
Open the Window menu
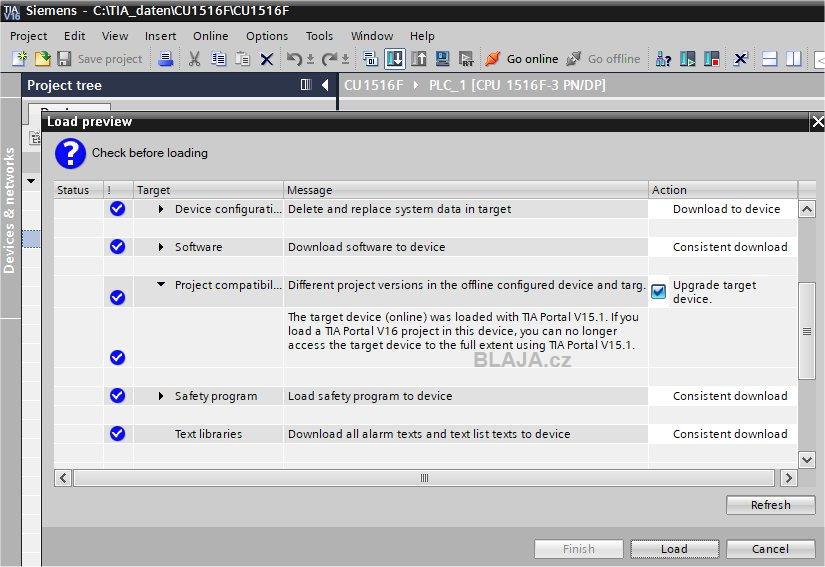pos(372,36)
